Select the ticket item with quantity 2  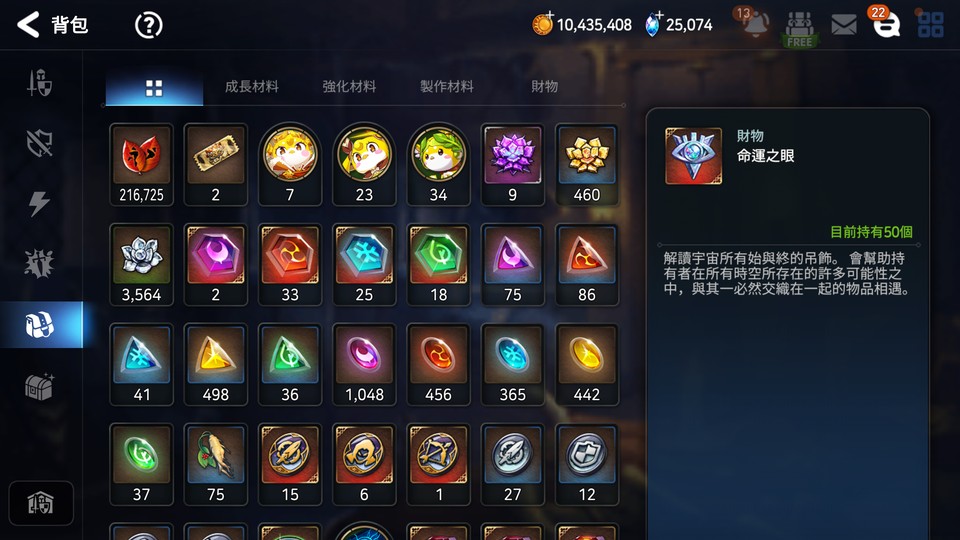click(216, 165)
